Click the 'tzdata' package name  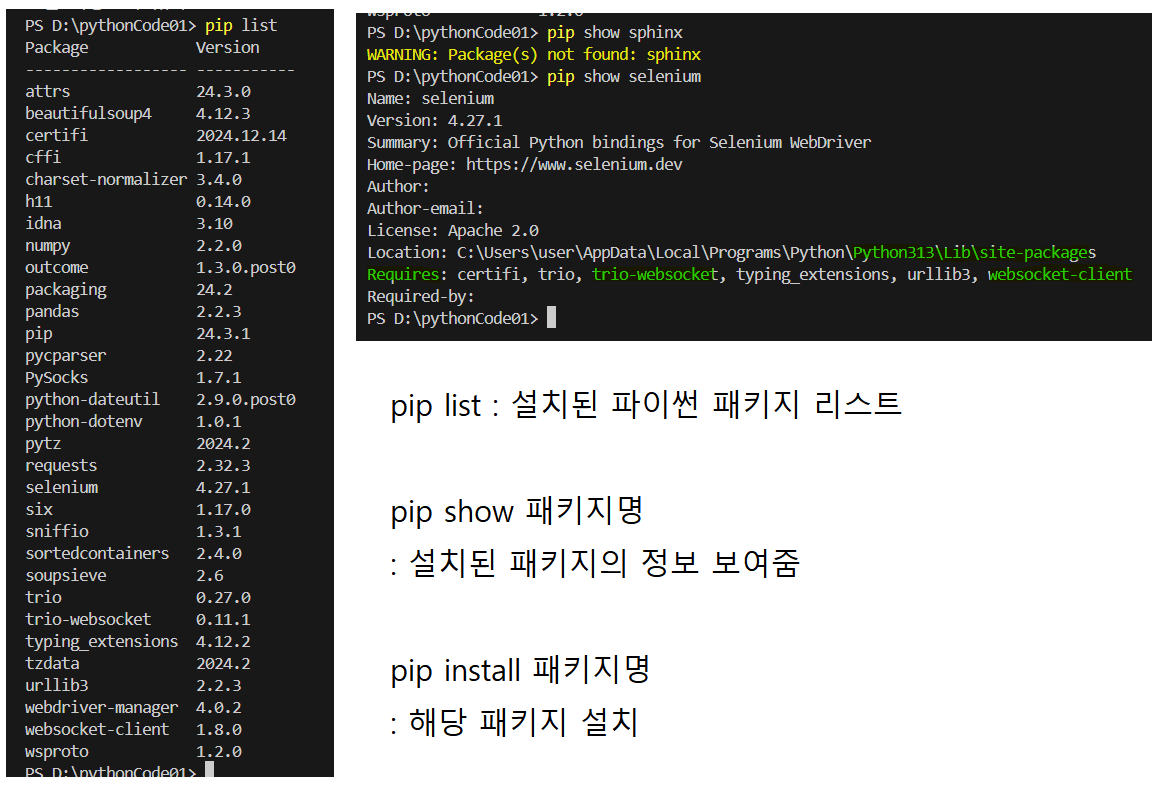[x=52, y=663]
